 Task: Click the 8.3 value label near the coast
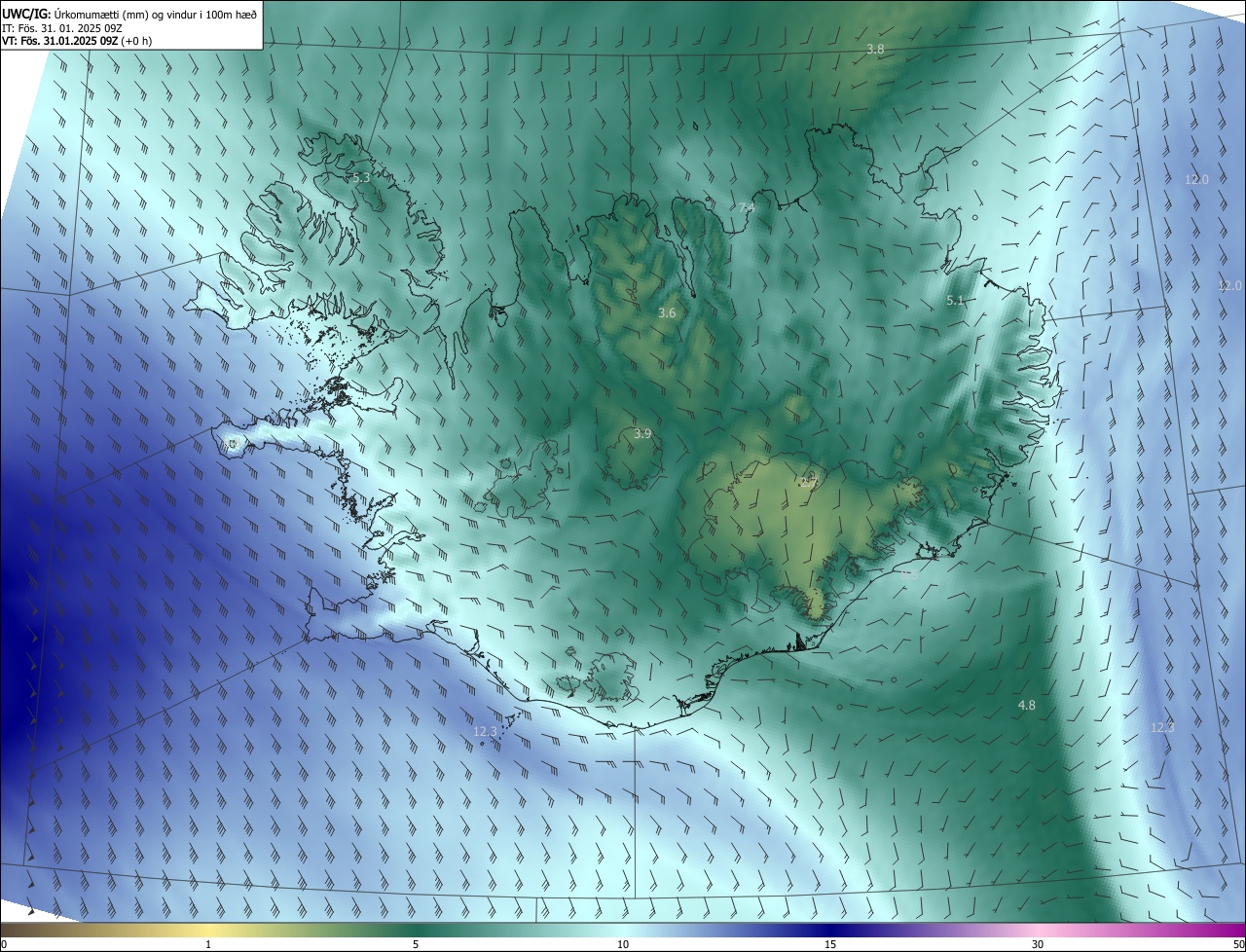(x=908, y=575)
